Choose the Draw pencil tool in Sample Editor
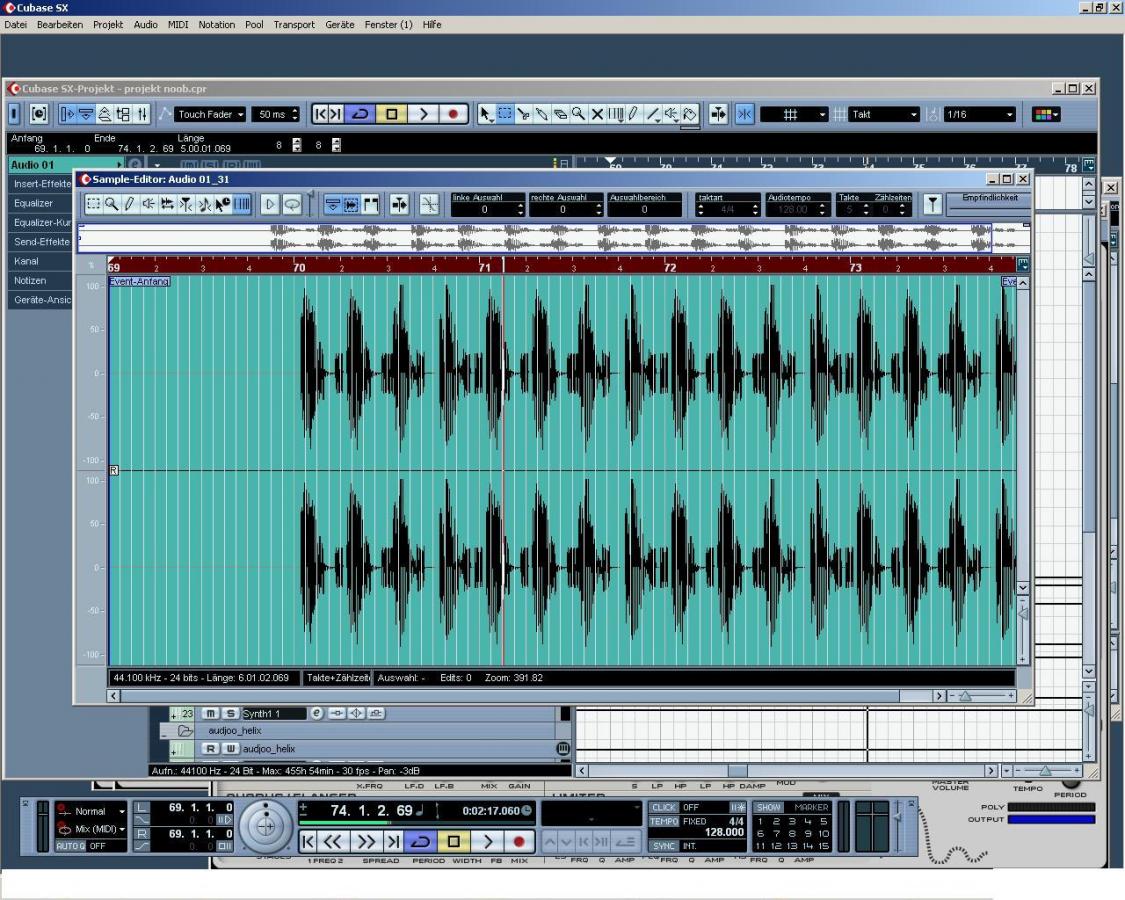The image size is (1125, 900). click(x=130, y=205)
